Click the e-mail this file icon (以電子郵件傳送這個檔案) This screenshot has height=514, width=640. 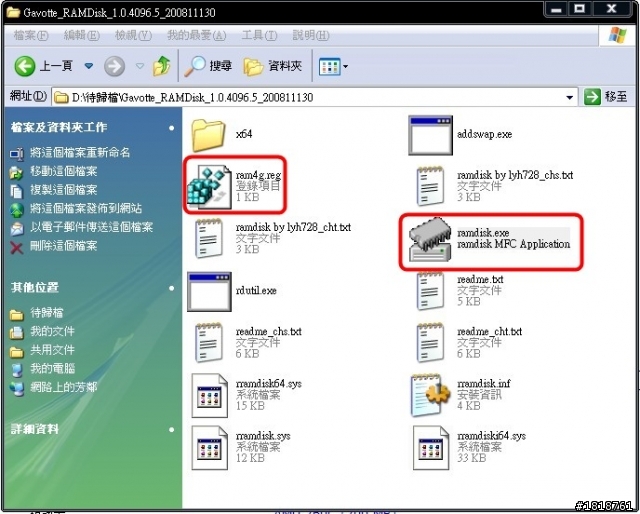tap(16, 228)
